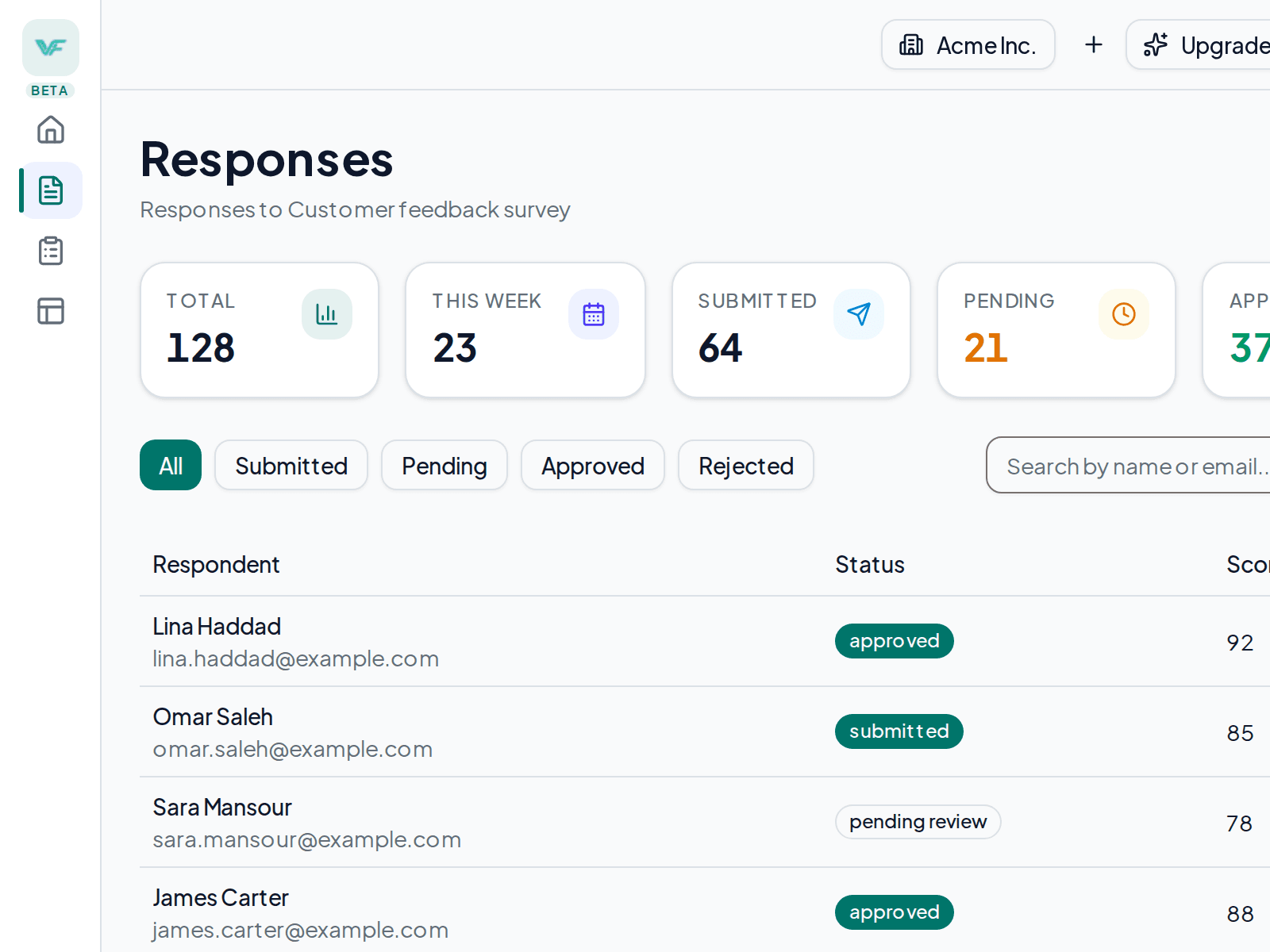The width and height of the screenshot is (1270, 952).
Task: Click the Total 128 stat card
Action: (x=260, y=330)
